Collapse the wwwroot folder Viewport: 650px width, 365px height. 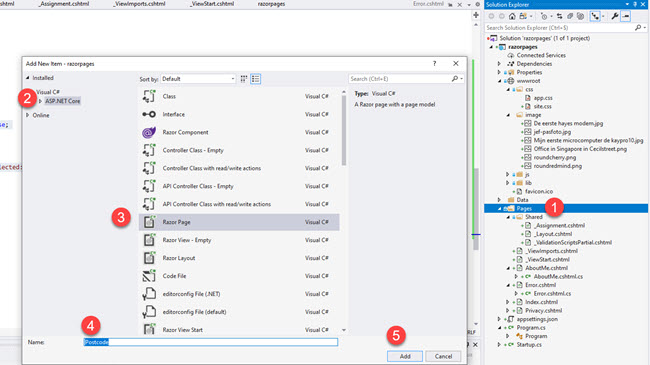point(499,81)
